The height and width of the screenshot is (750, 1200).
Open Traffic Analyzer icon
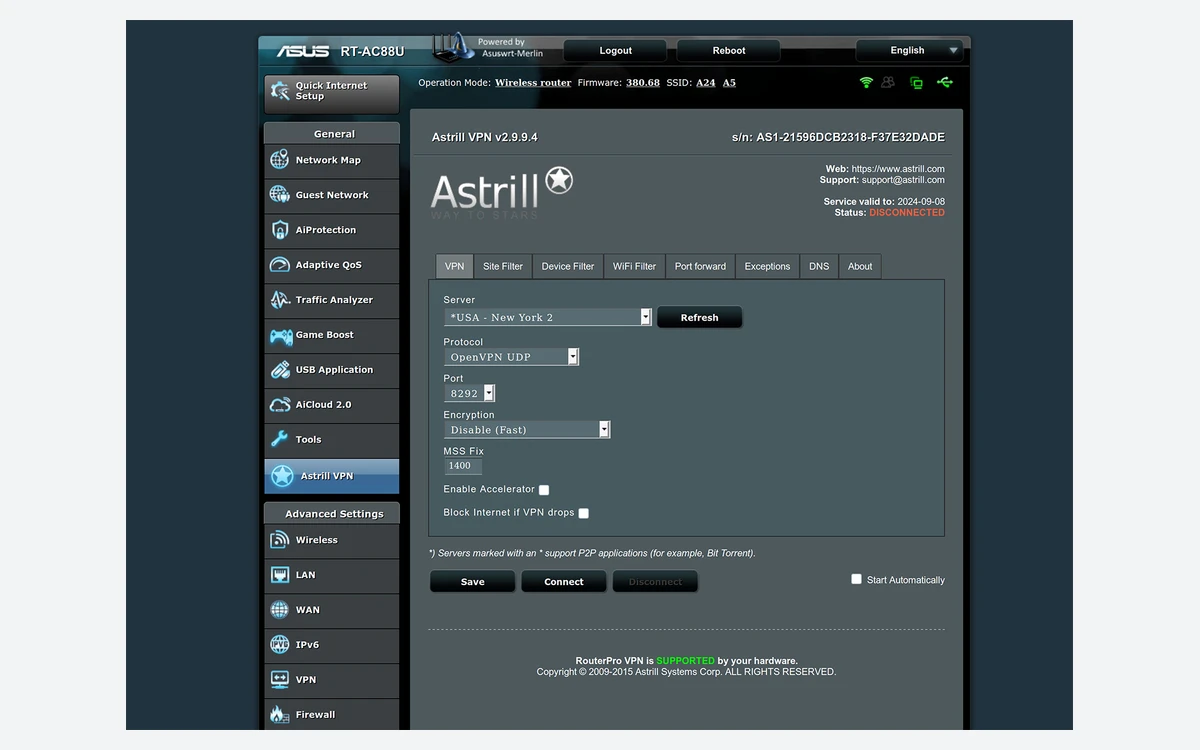click(x=280, y=300)
